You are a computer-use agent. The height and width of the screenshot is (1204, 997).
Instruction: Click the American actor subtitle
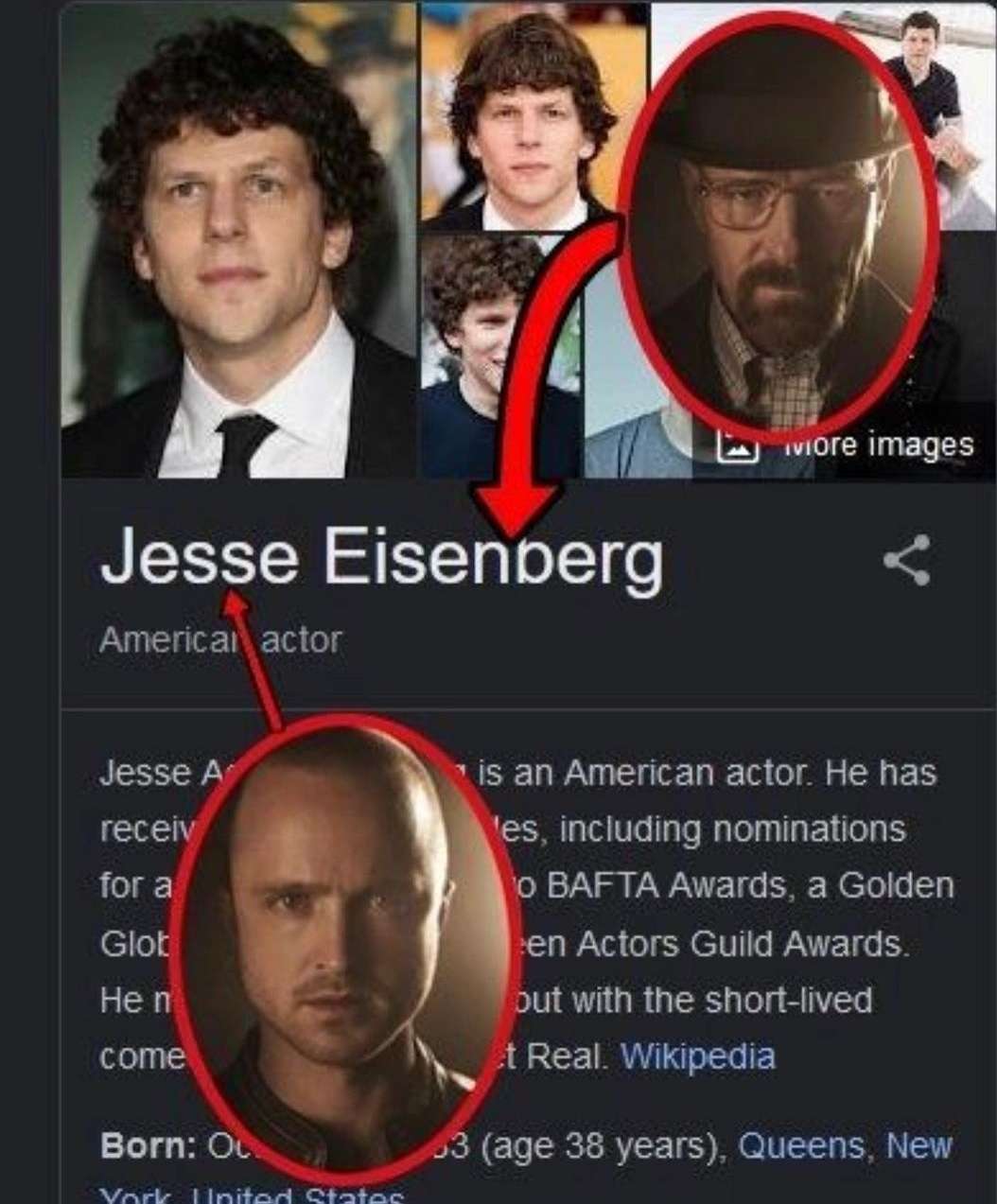[x=219, y=640]
